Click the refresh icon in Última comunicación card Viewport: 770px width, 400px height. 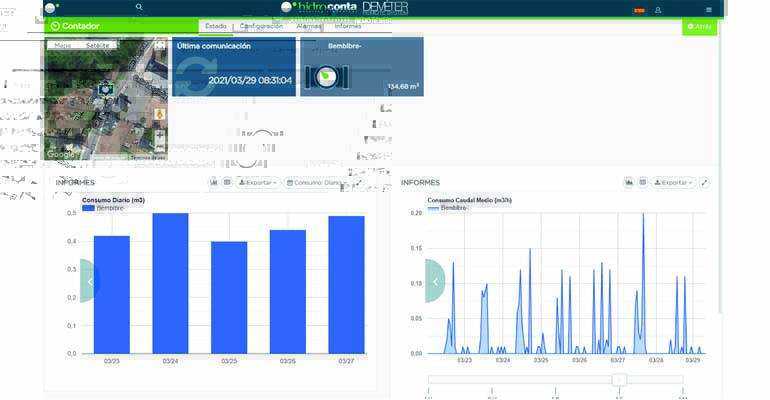click(195, 76)
